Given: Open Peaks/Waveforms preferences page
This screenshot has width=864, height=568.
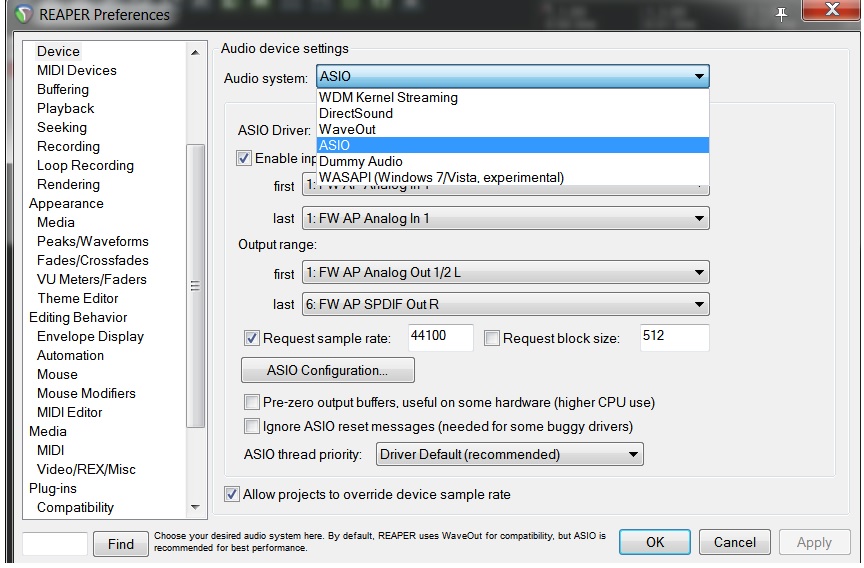Looking at the screenshot, I should pyautogui.click(x=93, y=241).
